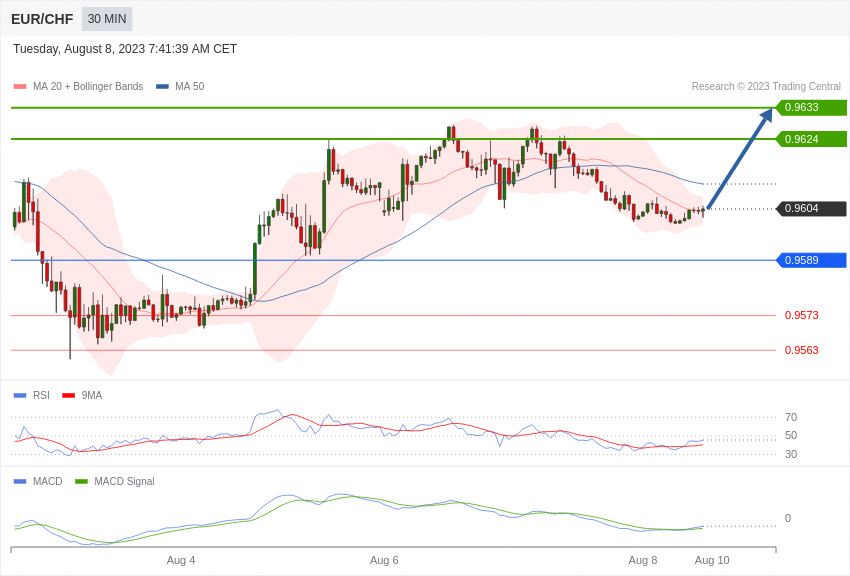Viewport: 850px width, 576px height.
Task: Click the blue 0.9589 pivot price tag
Action: [811, 261]
